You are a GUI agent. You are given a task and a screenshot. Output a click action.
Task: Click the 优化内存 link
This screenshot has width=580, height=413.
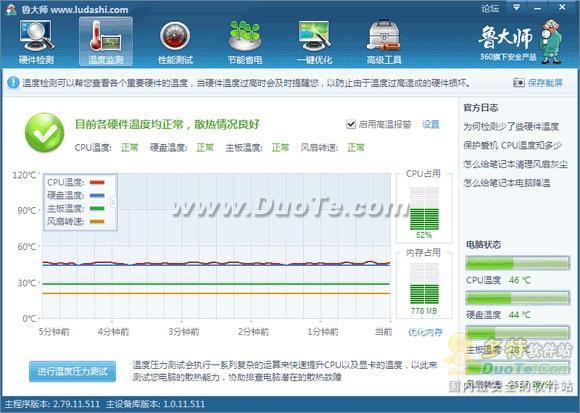[425, 332]
